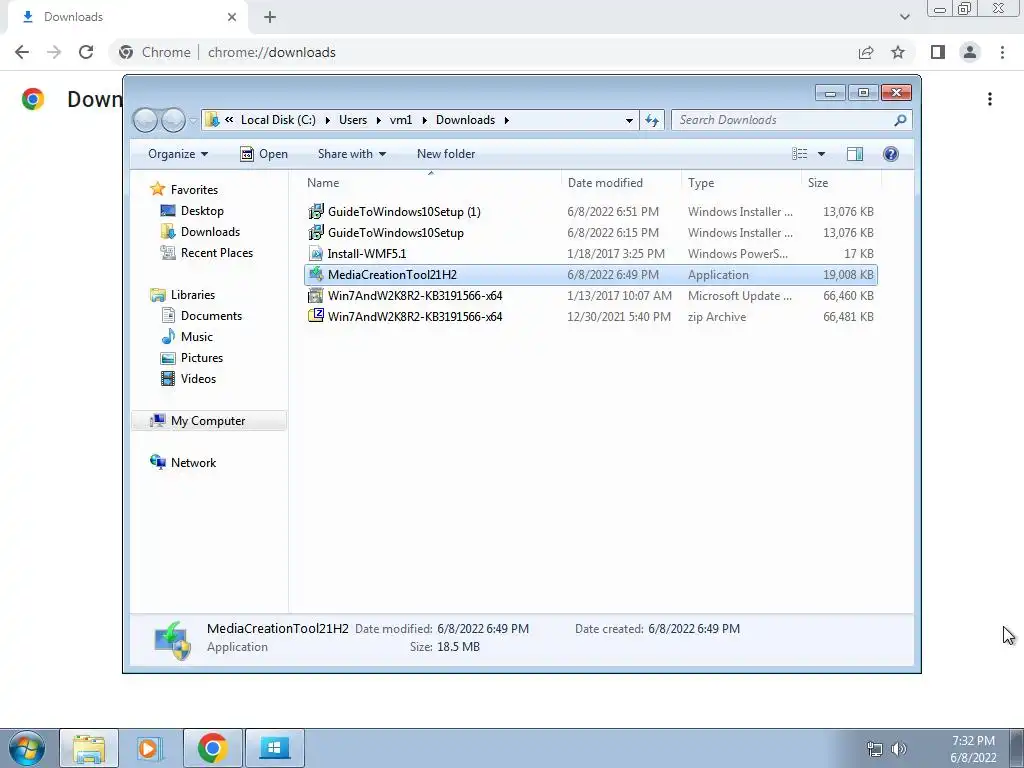1024x768 pixels.
Task: Select My Computer in navigation pane
Action: (208, 421)
